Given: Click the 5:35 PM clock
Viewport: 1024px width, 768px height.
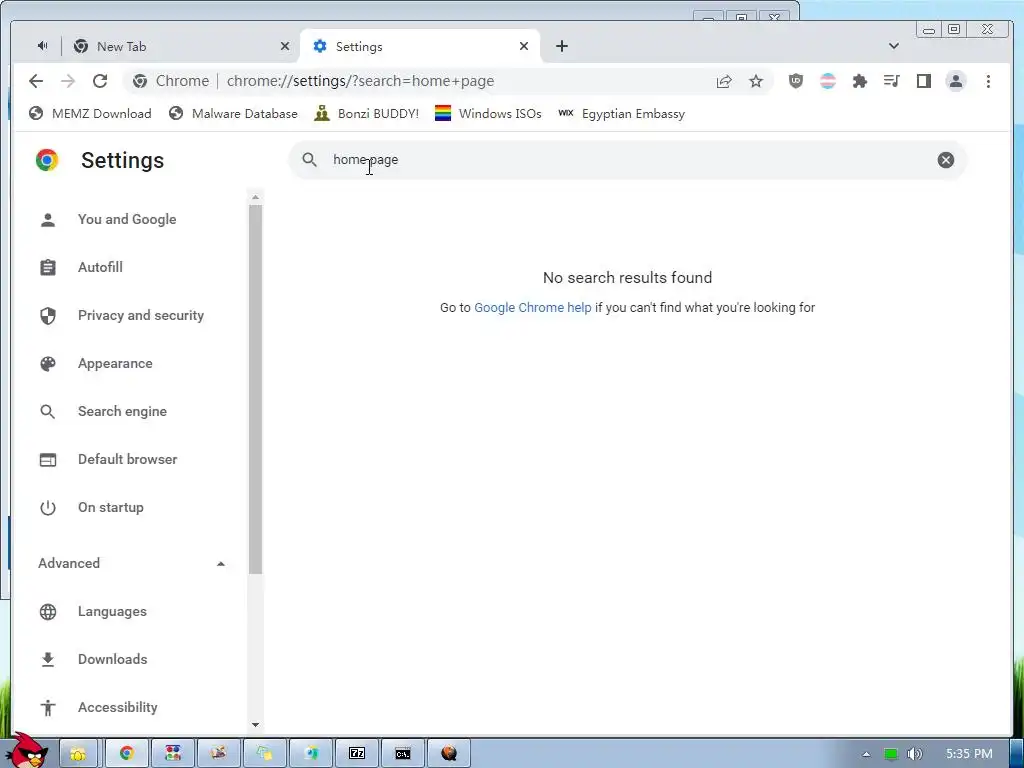Looking at the screenshot, I should coord(969,754).
